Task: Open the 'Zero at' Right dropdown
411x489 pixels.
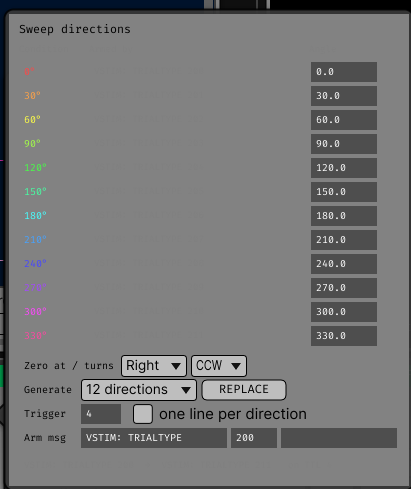Action: tap(154, 366)
